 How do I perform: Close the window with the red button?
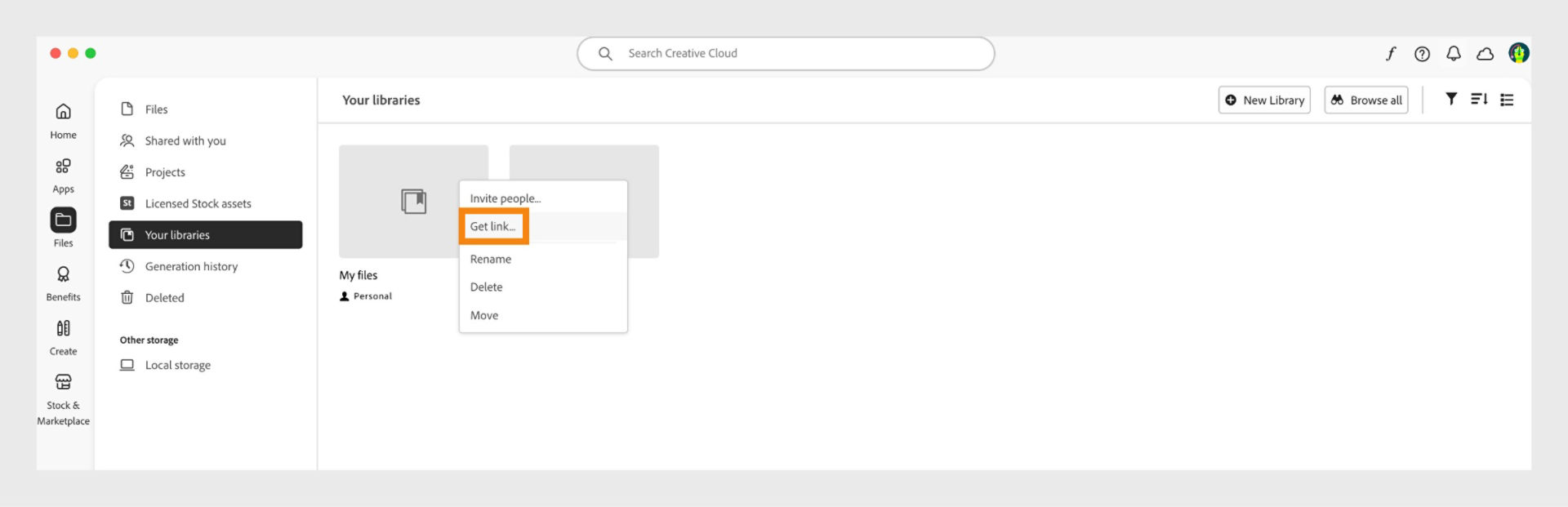[x=56, y=53]
